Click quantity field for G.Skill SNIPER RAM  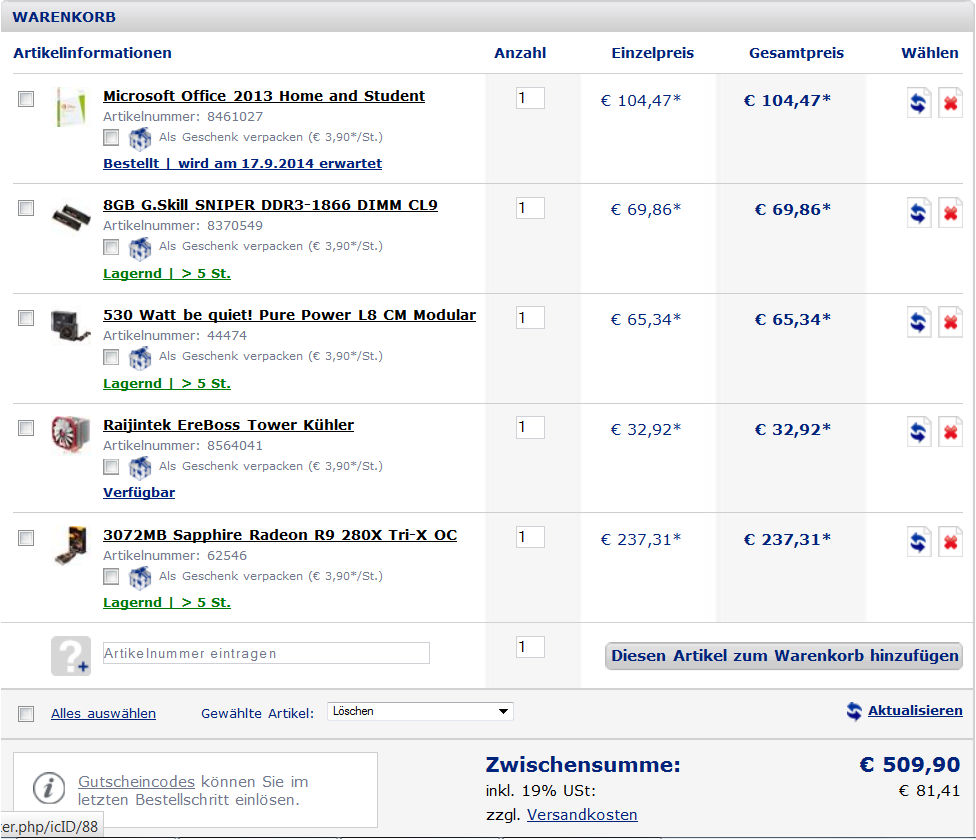(530, 208)
